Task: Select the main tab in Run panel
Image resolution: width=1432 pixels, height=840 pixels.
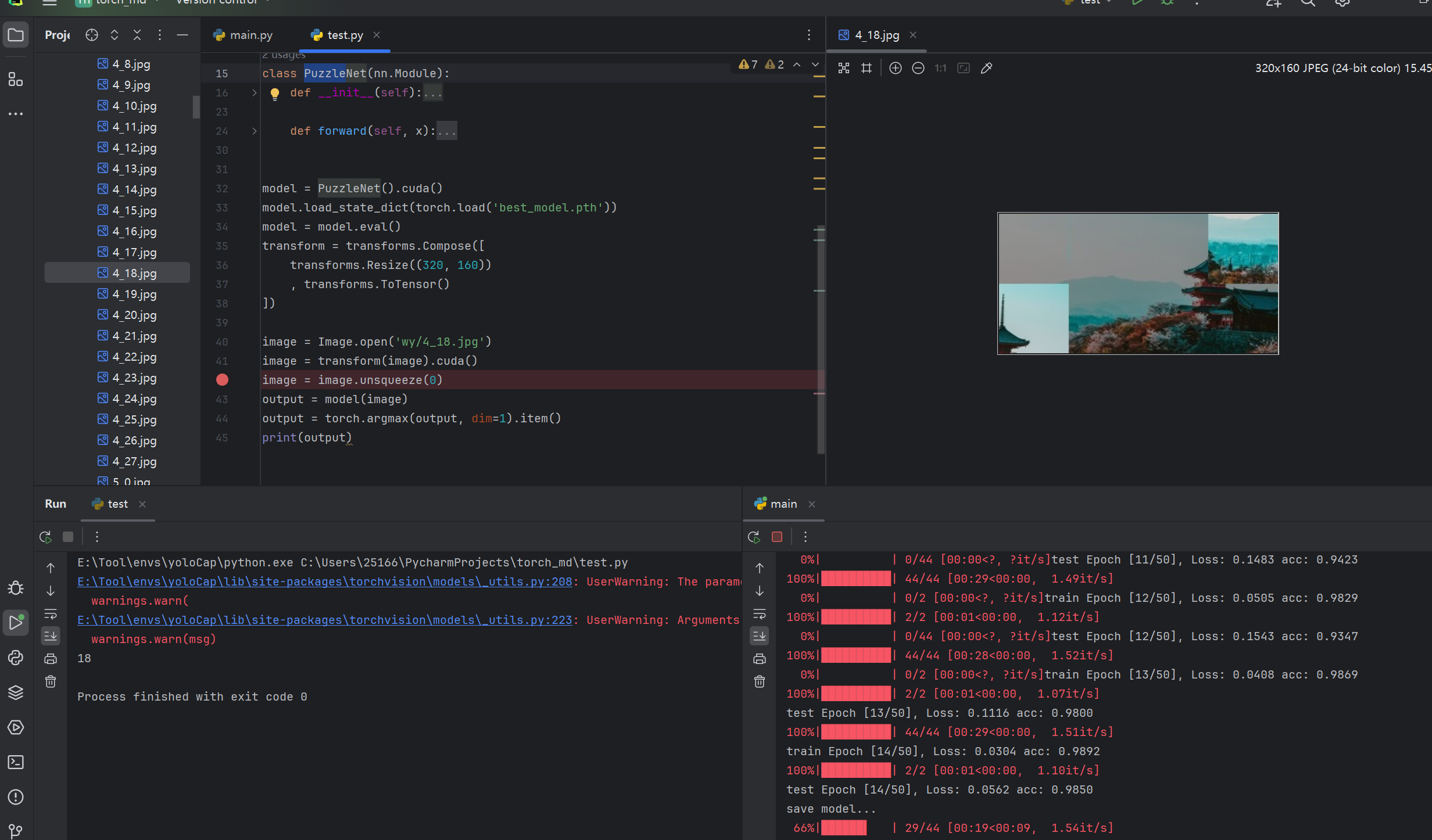Action: point(776,504)
